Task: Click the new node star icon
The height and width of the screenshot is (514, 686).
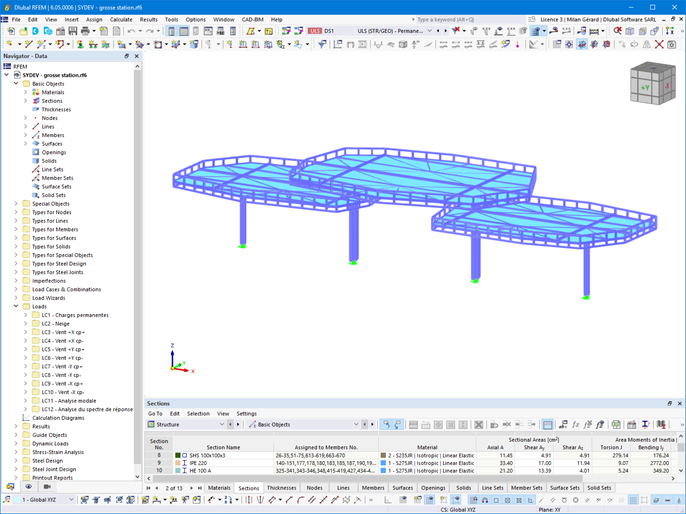Action: (9, 44)
